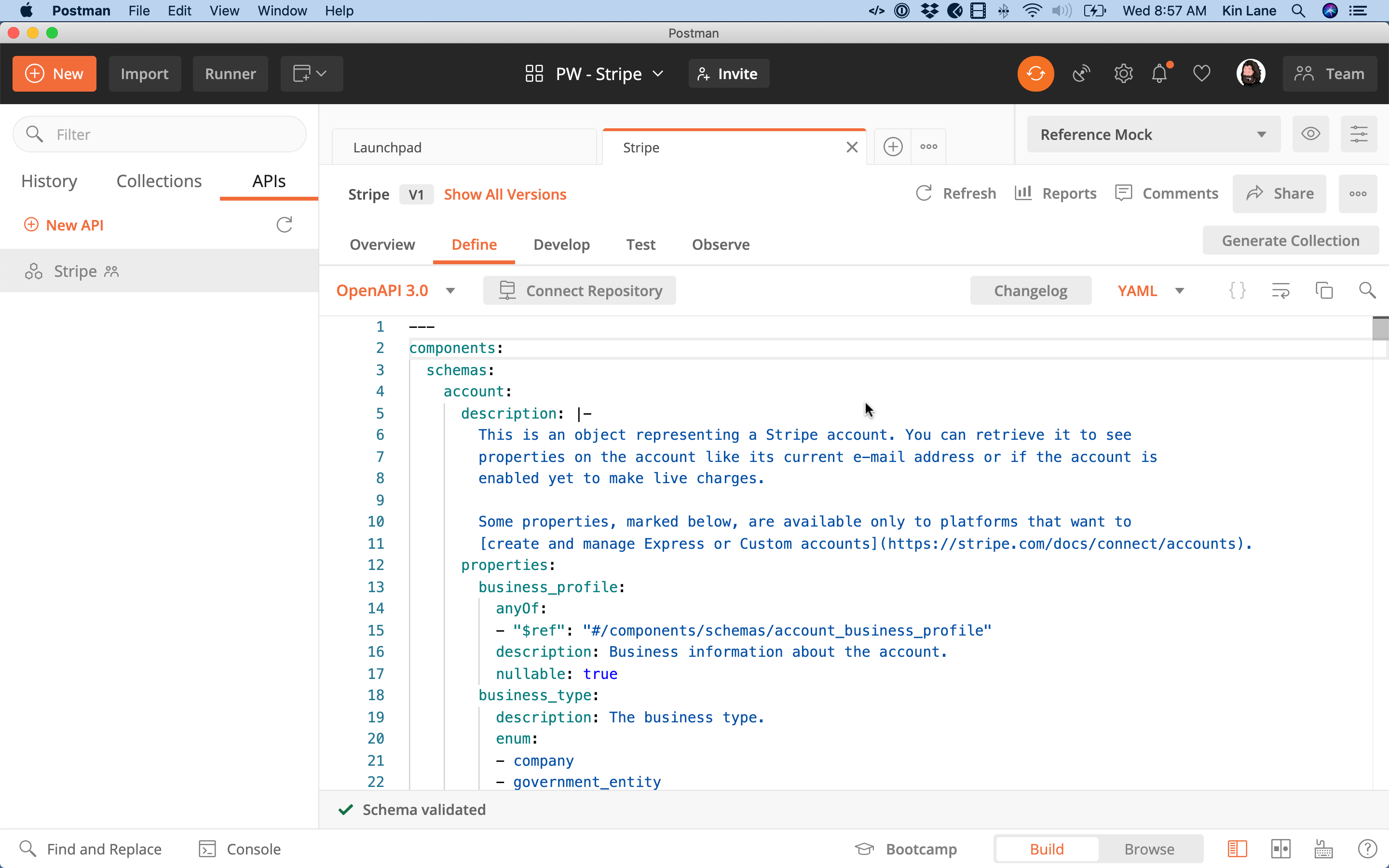Close the Stripe tab

[x=852, y=148]
